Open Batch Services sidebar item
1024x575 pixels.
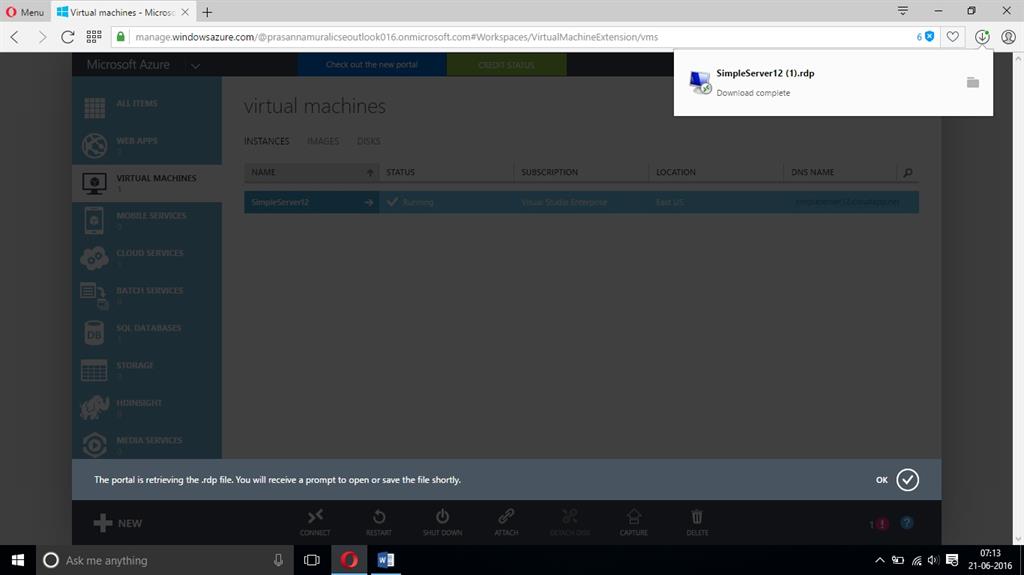pos(147,295)
